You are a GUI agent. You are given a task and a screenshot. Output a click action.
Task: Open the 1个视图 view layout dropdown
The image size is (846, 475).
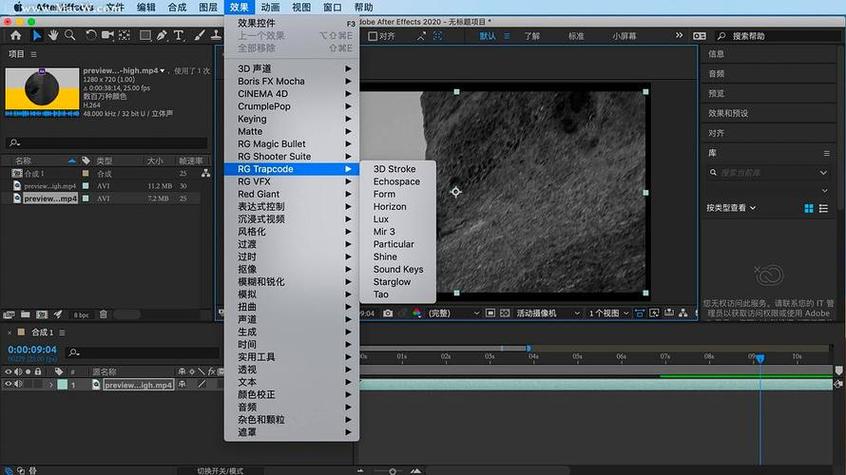point(609,313)
